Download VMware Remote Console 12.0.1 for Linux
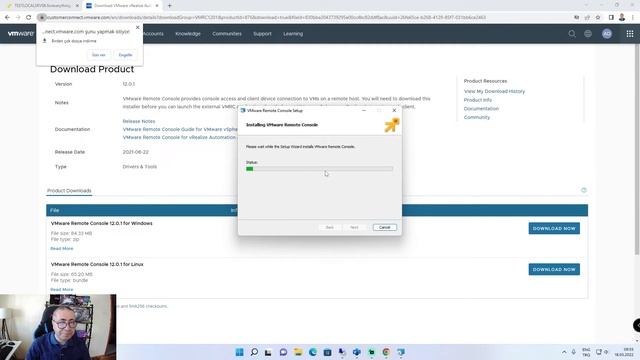Image resolution: width=640 pixels, height=360 pixels. point(554,269)
